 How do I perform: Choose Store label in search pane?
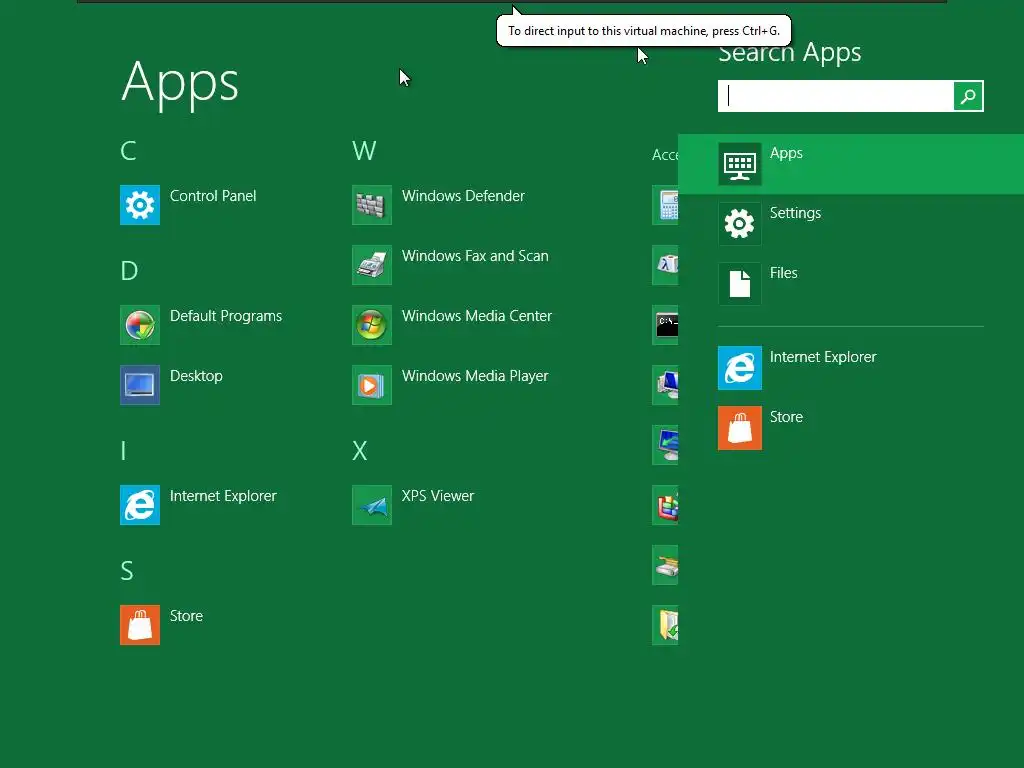pyautogui.click(x=786, y=417)
